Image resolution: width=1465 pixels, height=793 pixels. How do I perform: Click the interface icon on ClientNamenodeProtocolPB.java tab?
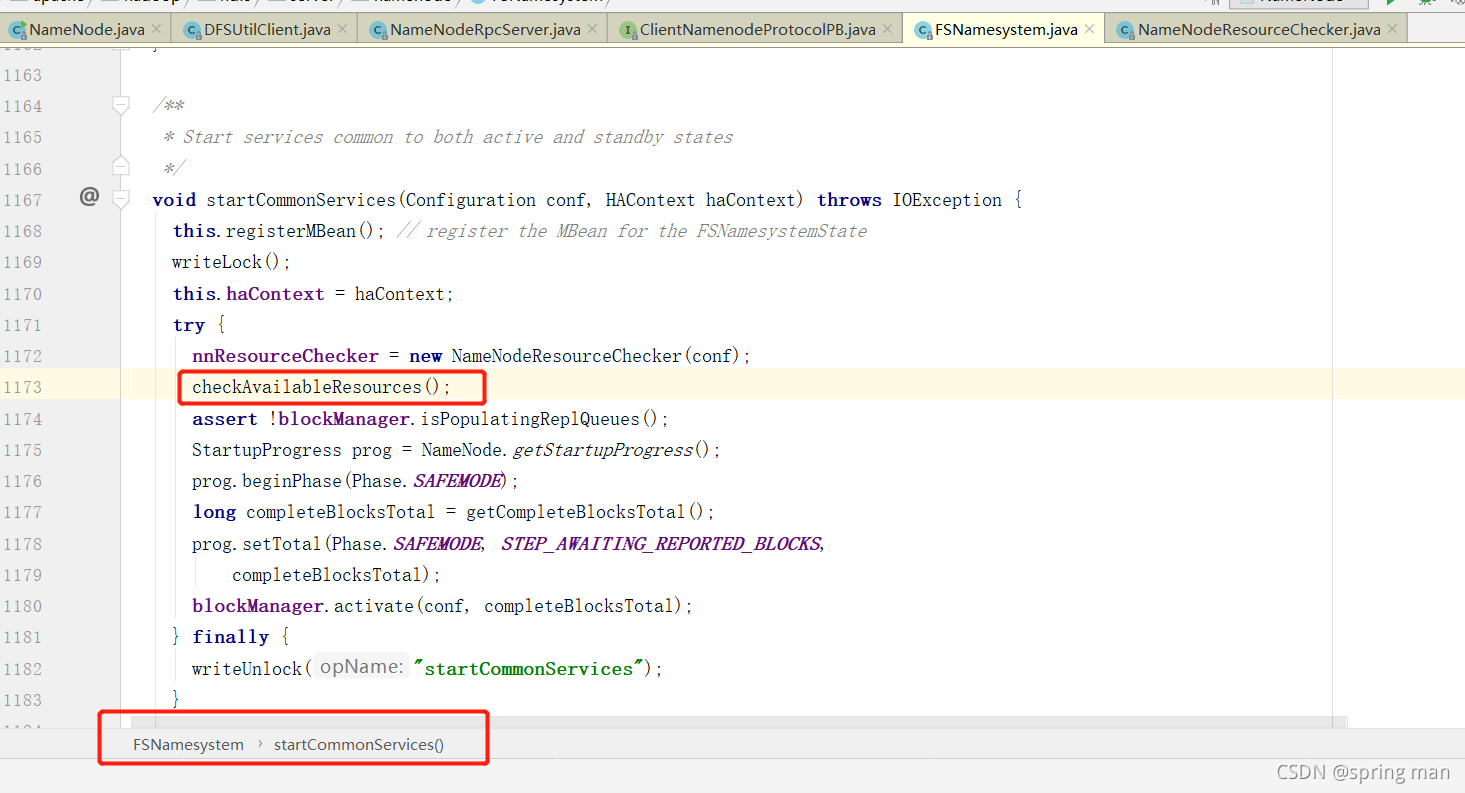coord(628,30)
